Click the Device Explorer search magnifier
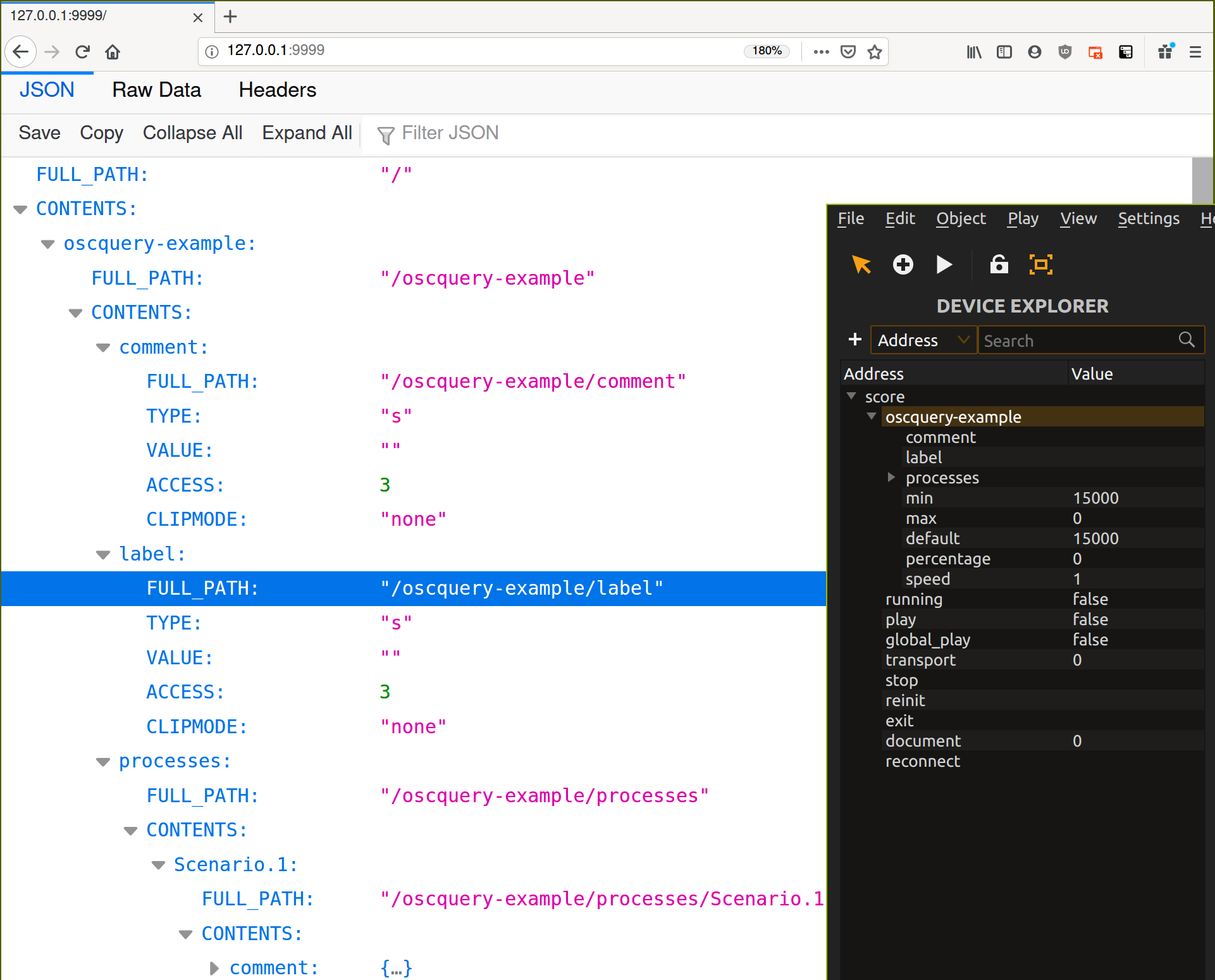Image resolution: width=1215 pixels, height=980 pixels. pyautogui.click(x=1187, y=340)
